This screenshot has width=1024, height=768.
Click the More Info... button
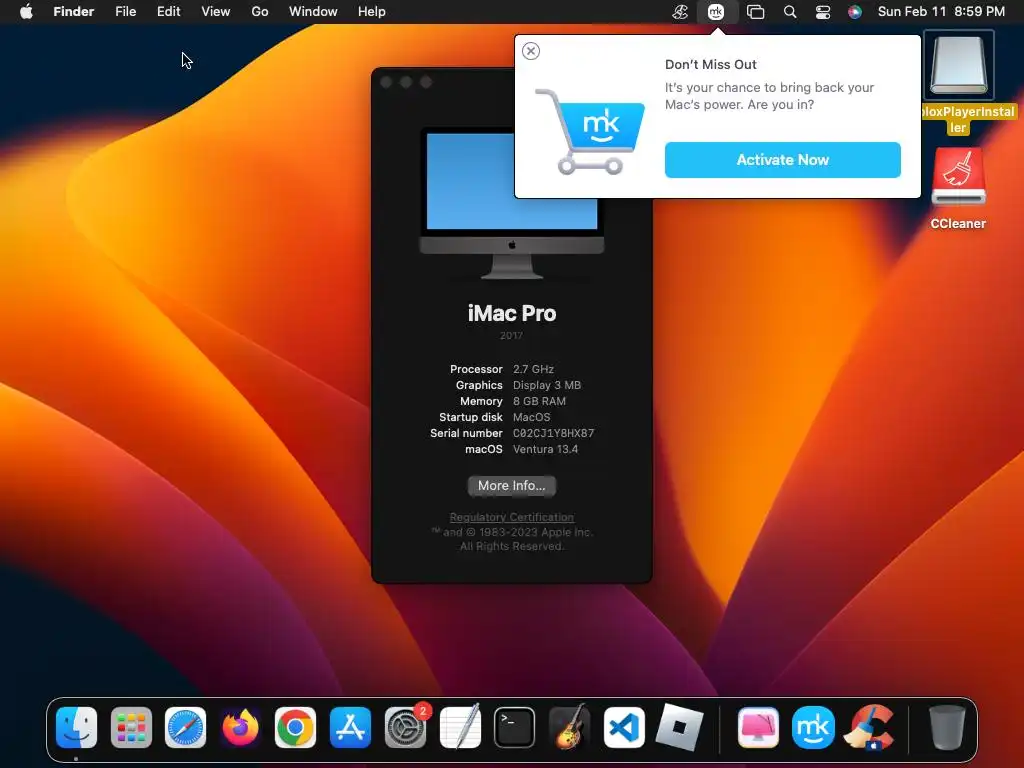point(511,486)
